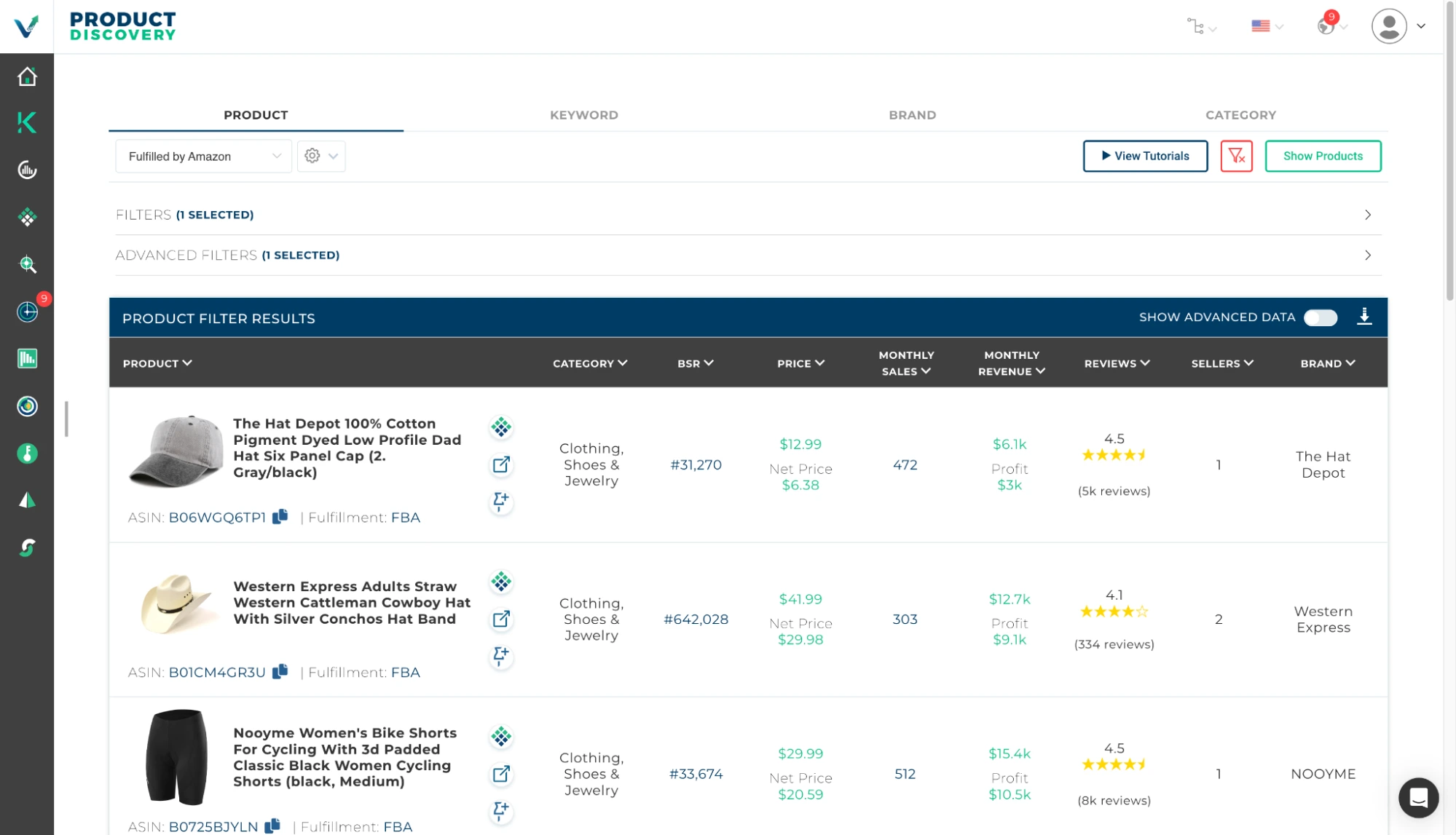Open the gear settings dropdown
1456x835 pixels.
(x=321, y=156)
